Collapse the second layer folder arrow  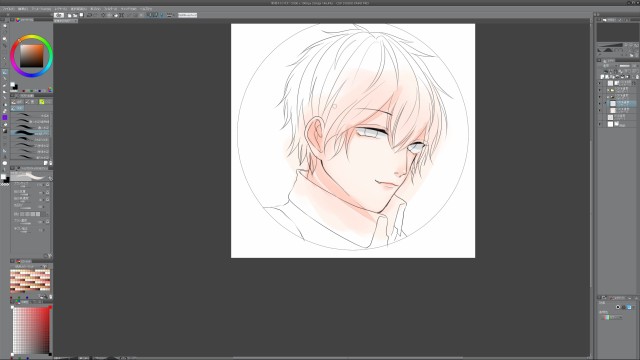(x=607, y=97)
